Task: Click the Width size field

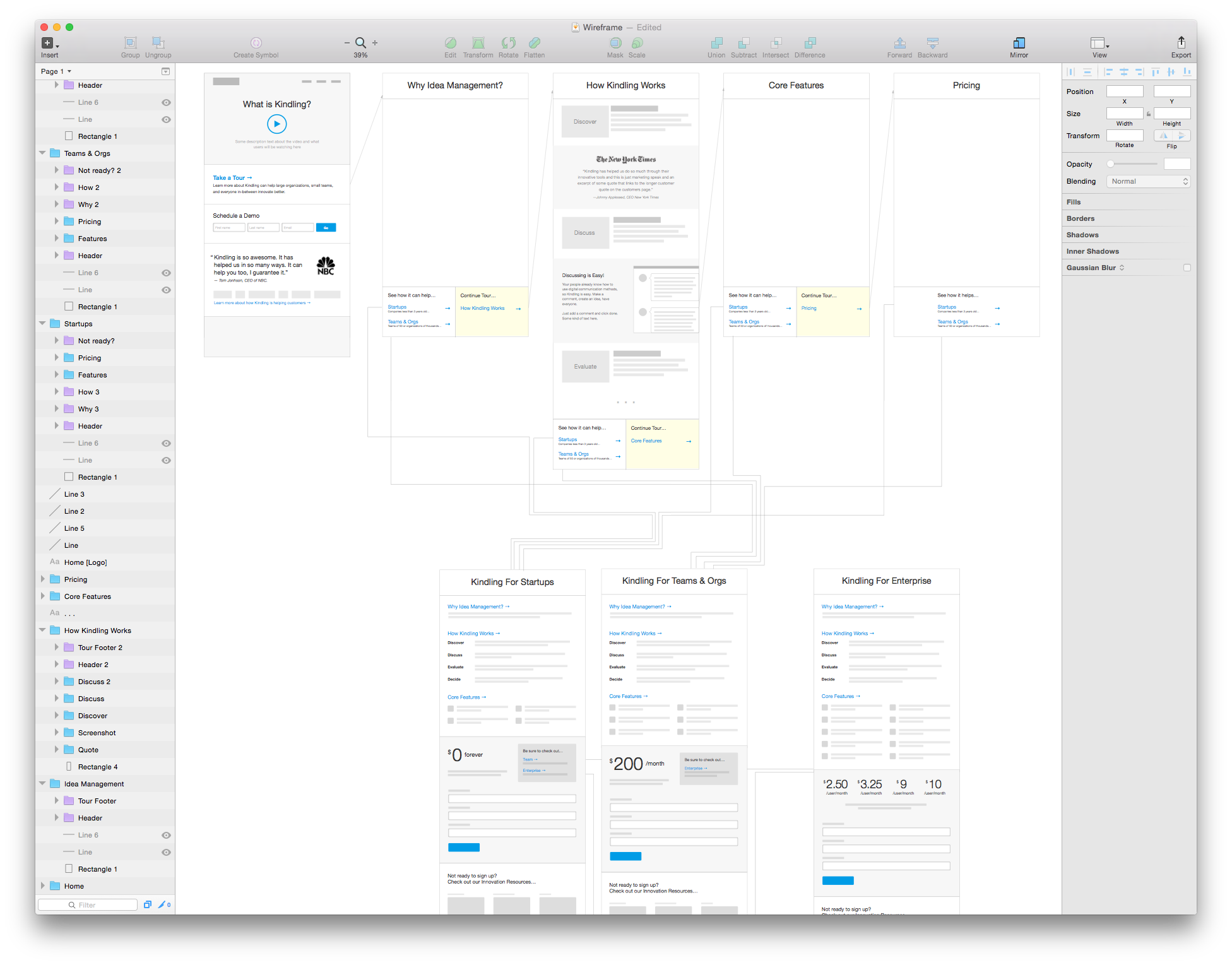Action: 1125,114
